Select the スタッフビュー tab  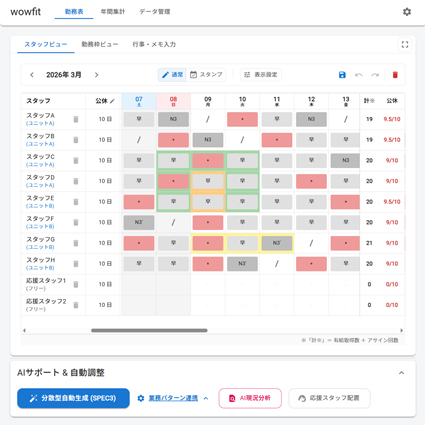46,44
